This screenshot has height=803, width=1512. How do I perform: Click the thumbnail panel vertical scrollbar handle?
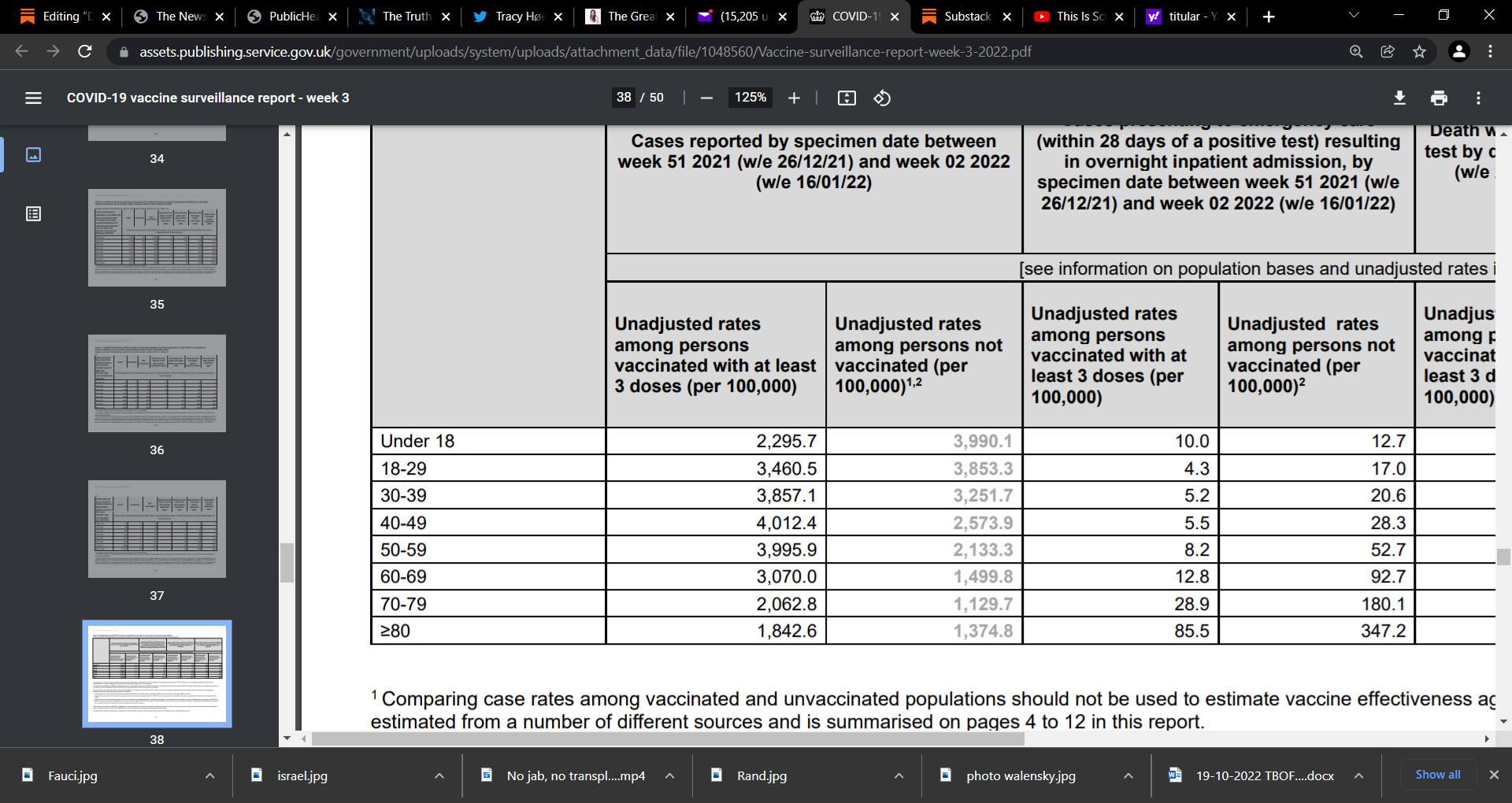(x=287, y=562)
